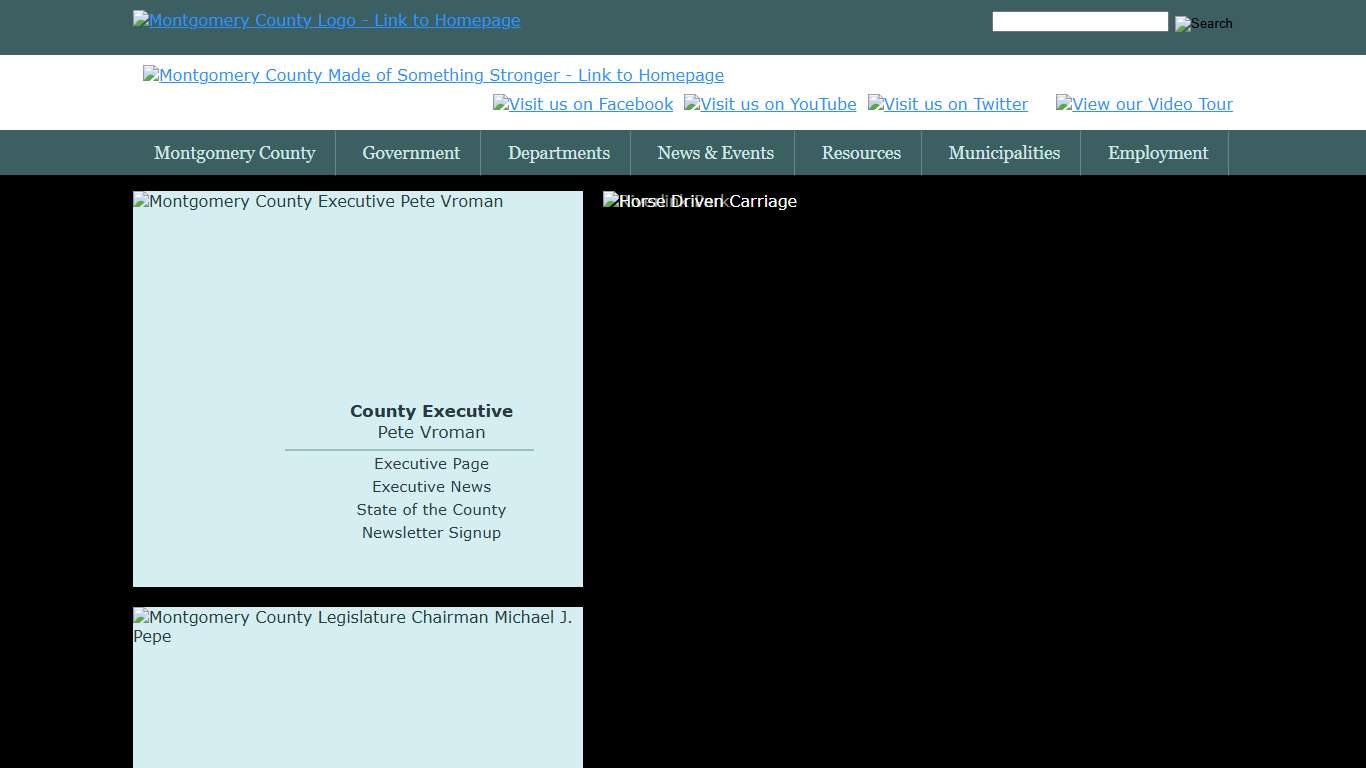1366x768 pixels.
Task: Click the Search button icon
Action: [x=1203, y=23]
